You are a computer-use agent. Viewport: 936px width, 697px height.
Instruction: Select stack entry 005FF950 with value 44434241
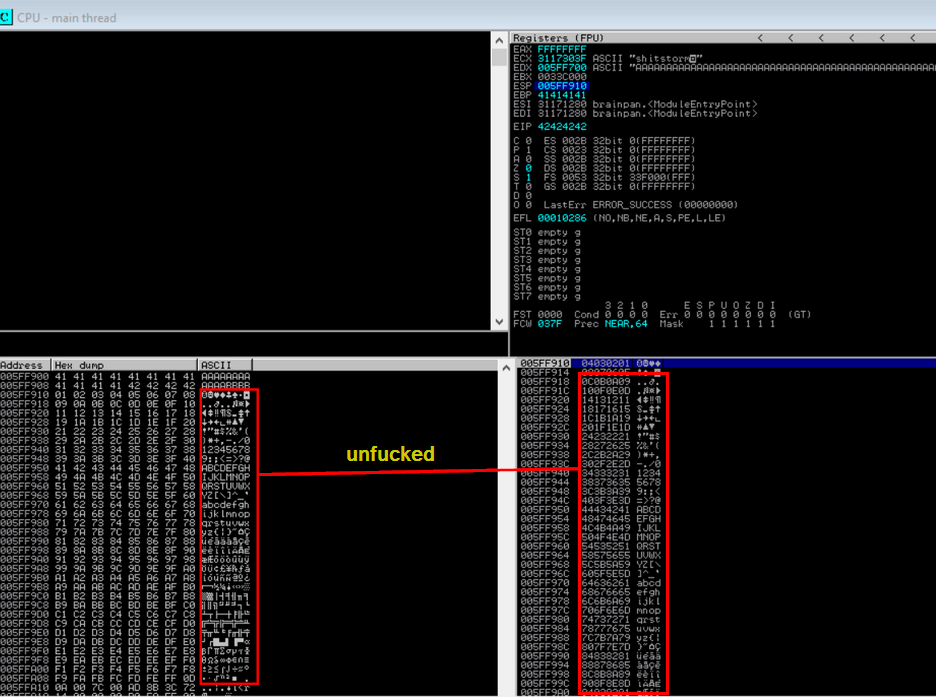point(591,510)
